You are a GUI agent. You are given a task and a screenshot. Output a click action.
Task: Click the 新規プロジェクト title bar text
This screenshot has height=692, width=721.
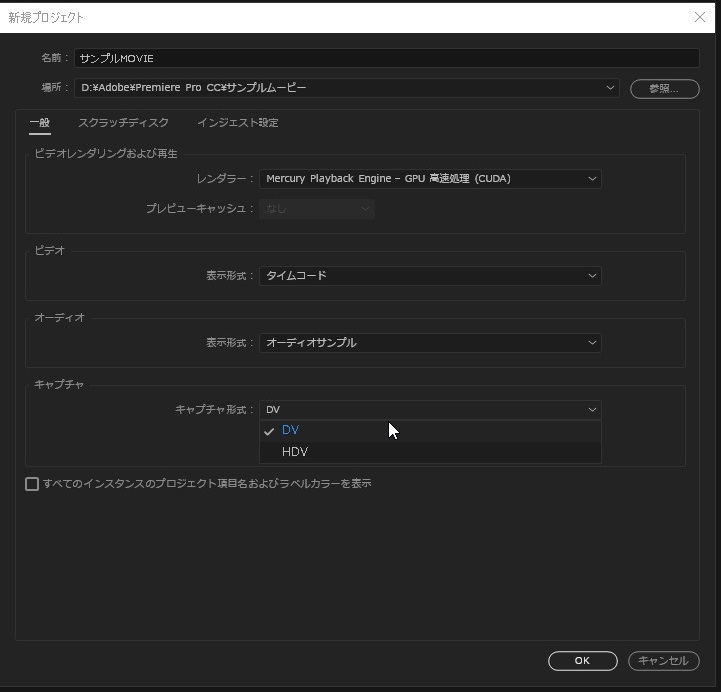pyautogui.click(x=46, y=17)
